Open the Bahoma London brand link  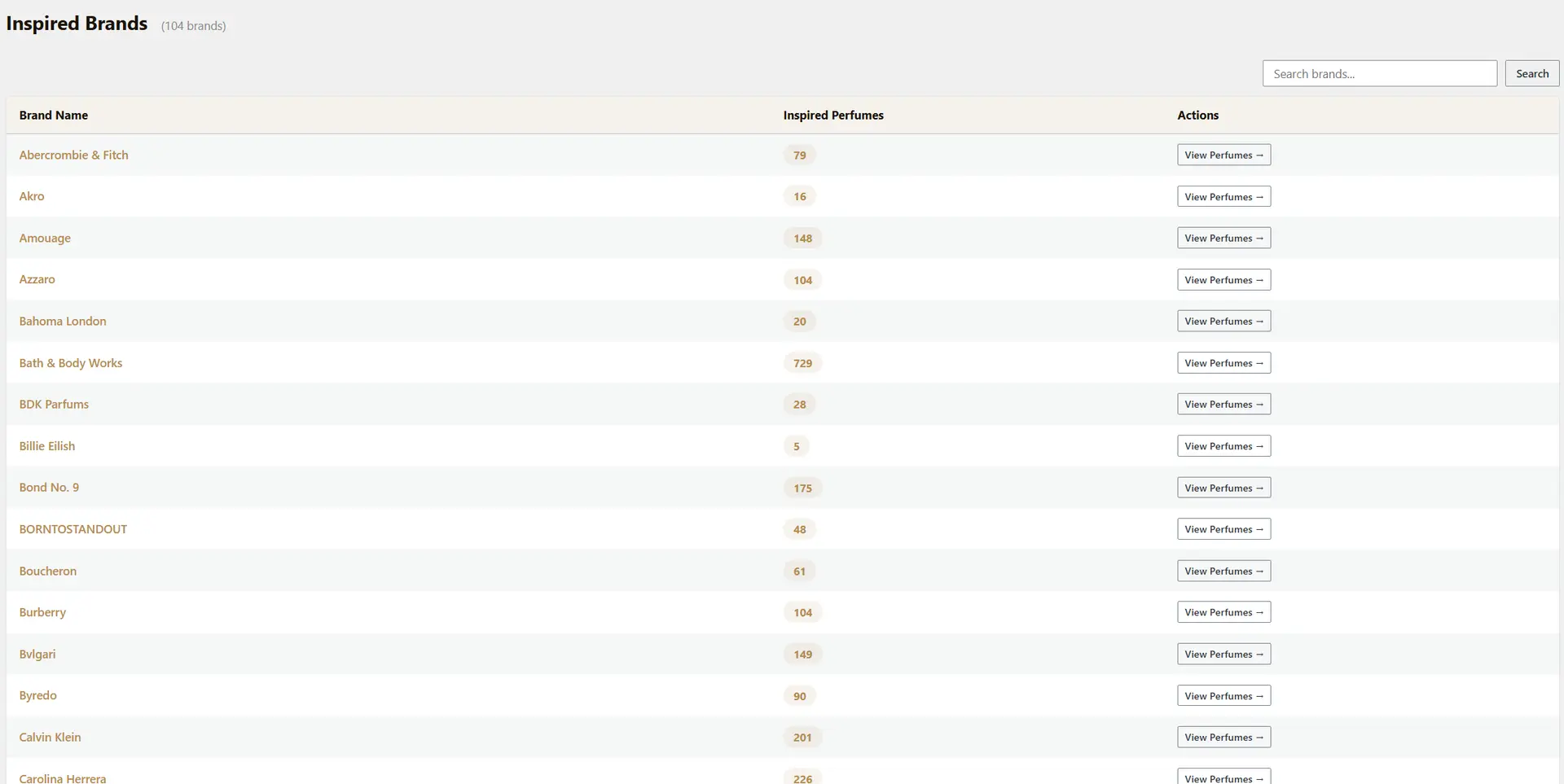63,322
